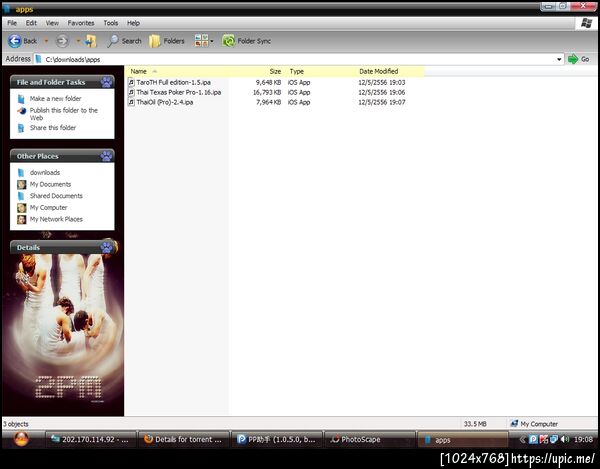Open the Views dropdown arrow
Image resolution: width=600 pixels, height=469 pixels.
pyautogui.click(x=212, y=41)
